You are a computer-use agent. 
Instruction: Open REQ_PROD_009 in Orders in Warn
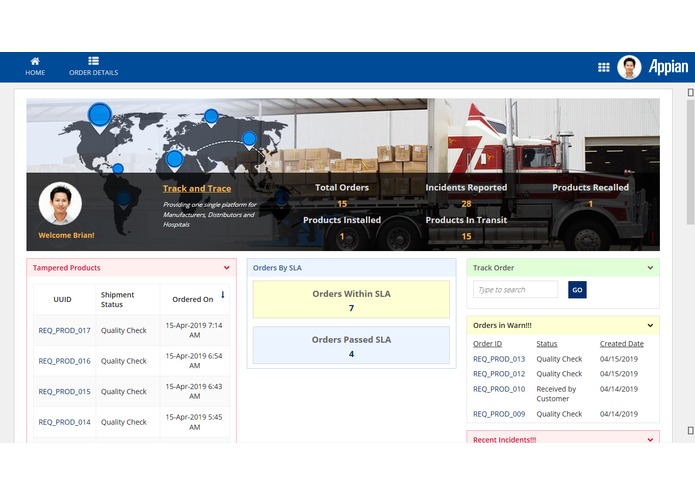499,414
